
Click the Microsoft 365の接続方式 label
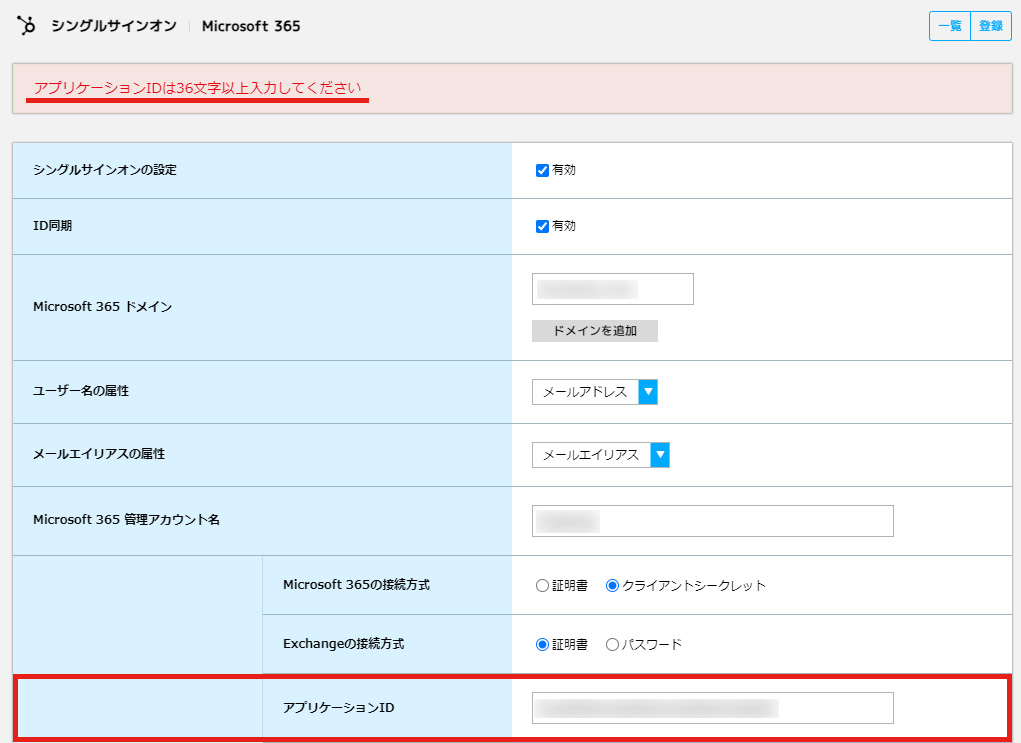tap(356, 585)
